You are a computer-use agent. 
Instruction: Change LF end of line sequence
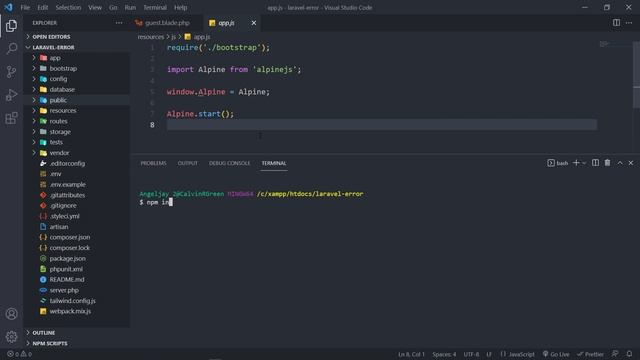[x=489, y=354]
